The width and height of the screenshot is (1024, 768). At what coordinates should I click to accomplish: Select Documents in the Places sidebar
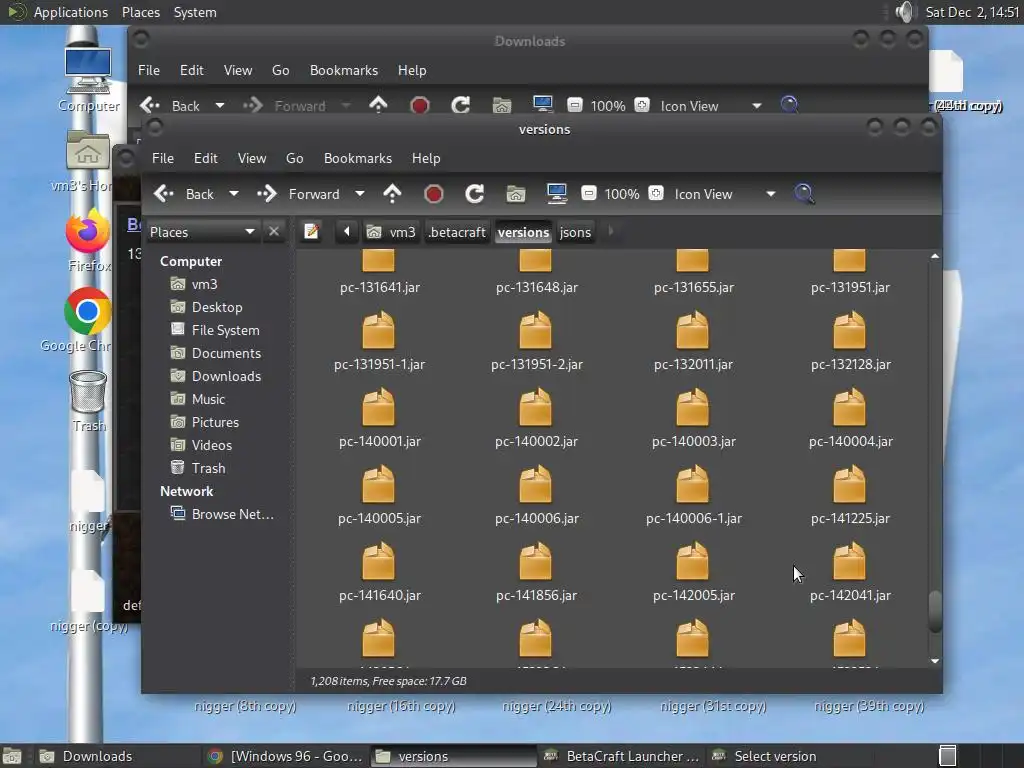tap(226, 353)
